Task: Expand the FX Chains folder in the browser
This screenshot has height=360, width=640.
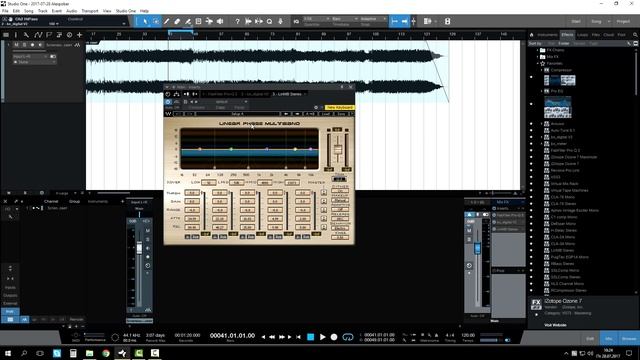Action: [538, 50]
